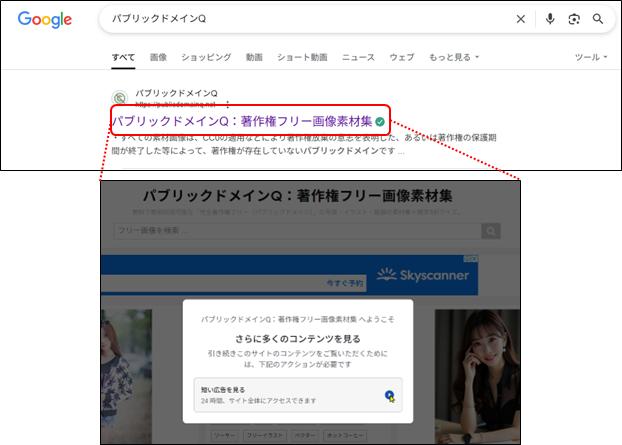Start voice search with microphone icon

pos(549,19)
